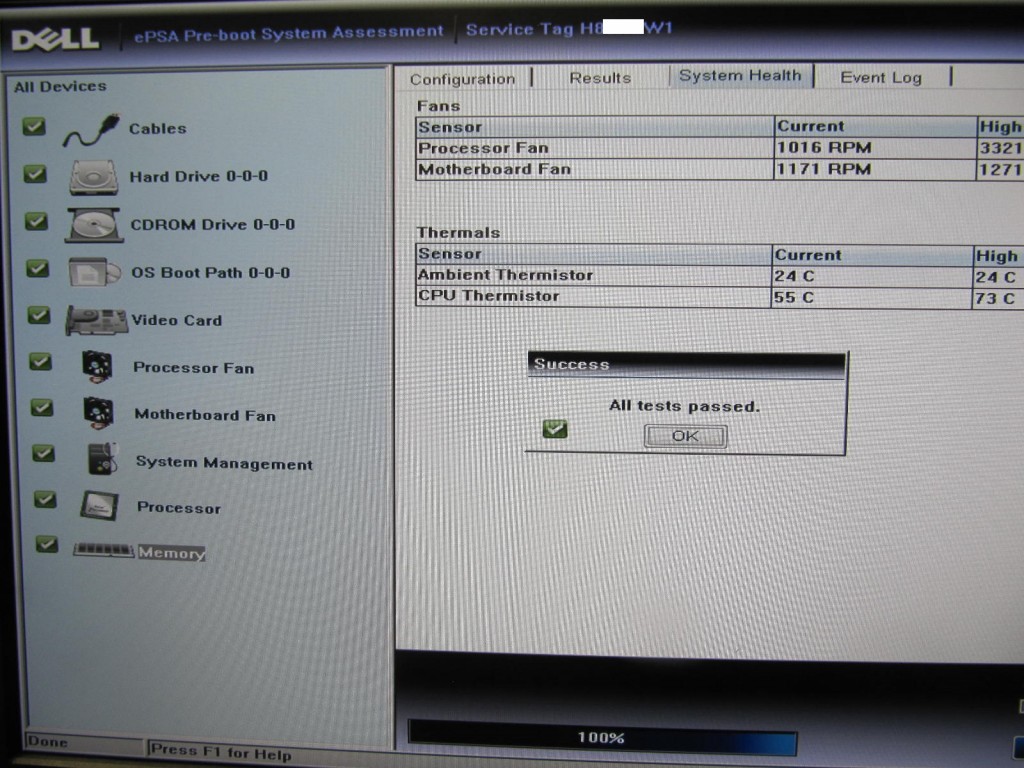Select the System Management tower icon
Screen dimensions: 1024x768
[103, 458]
